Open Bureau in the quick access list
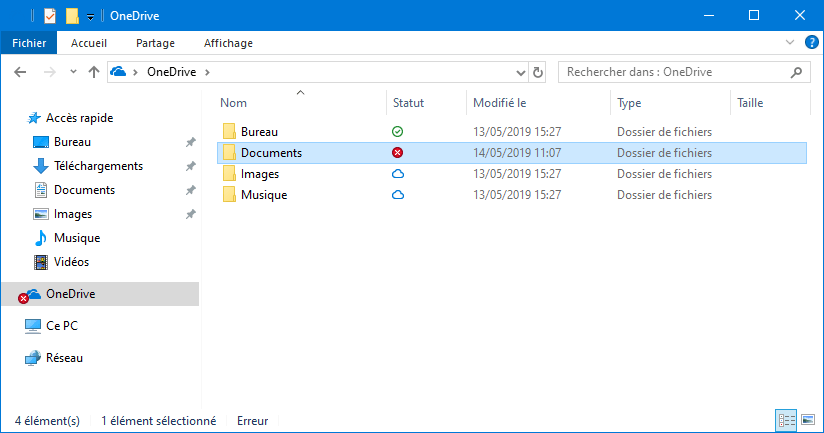Image resolution: width=824 pixels, height=433 pixels. (x=72, y=142)
